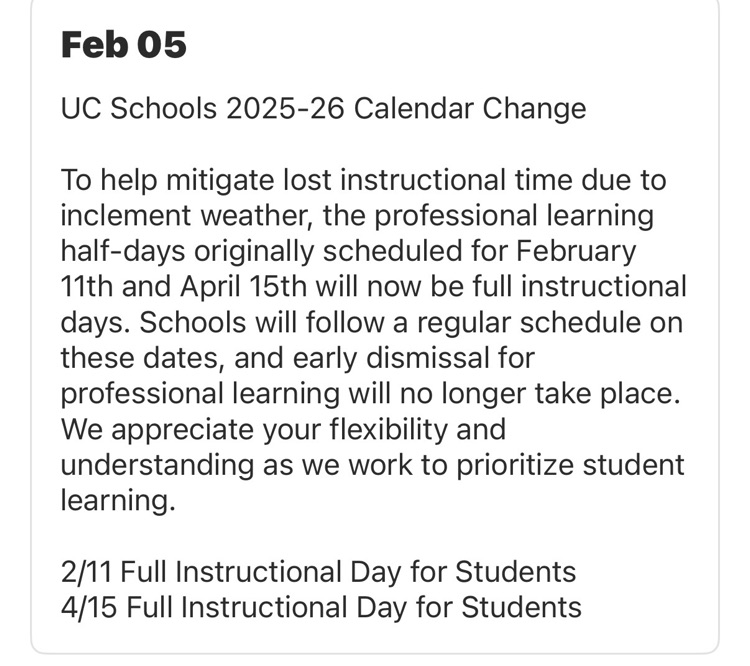750x666 pixels.
Task: Click the "Feb 05" date heading
Action: pos(124,45)
